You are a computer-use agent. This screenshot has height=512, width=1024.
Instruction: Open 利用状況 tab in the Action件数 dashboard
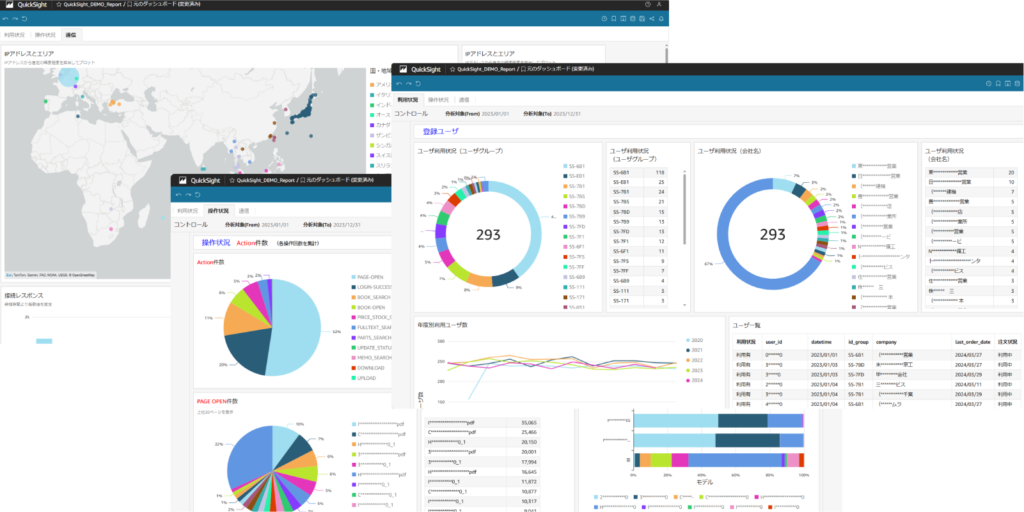[x=187, y=211]
